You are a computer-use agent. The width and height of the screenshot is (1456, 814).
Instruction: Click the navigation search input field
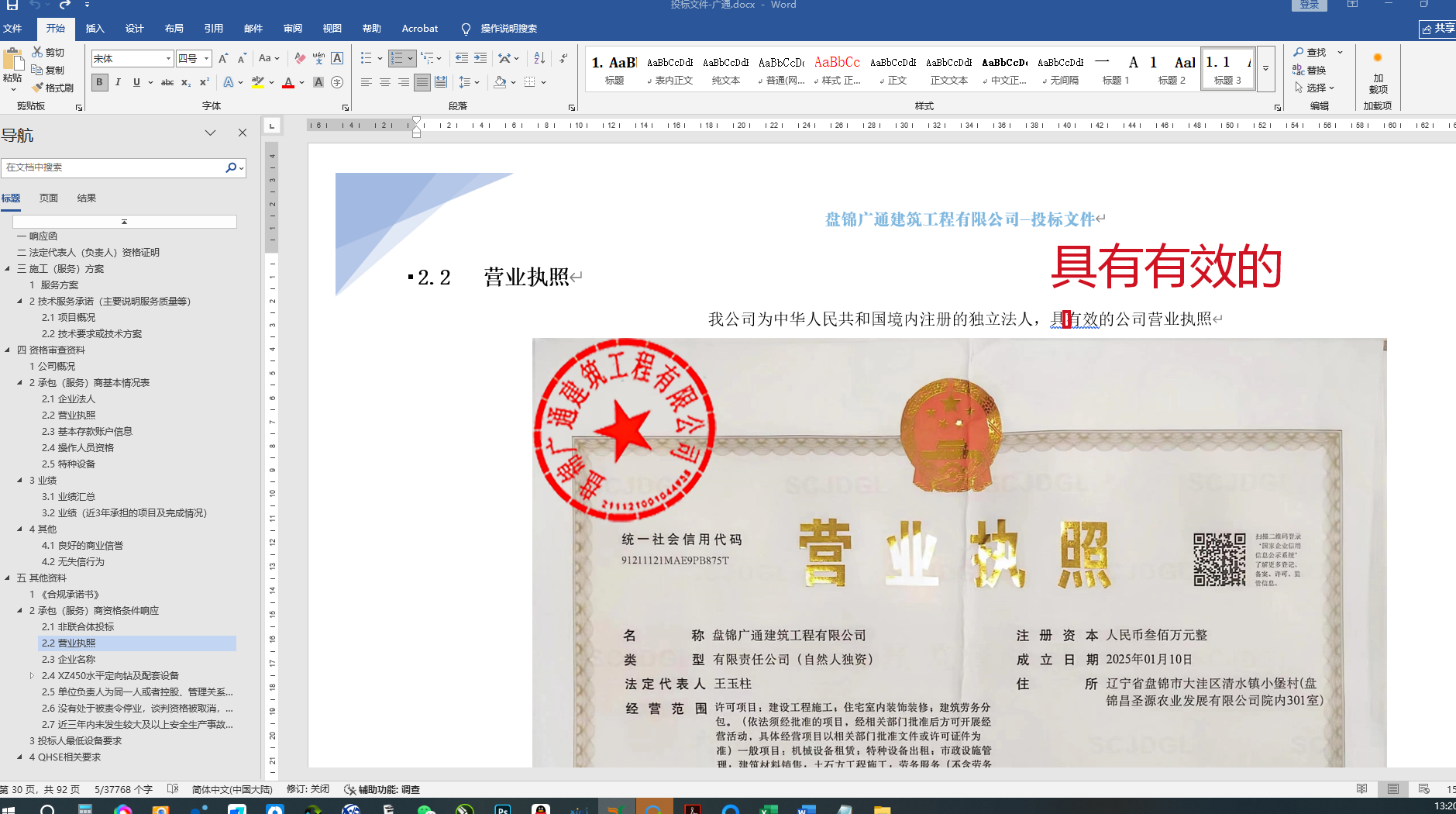[x=113, y=167]
